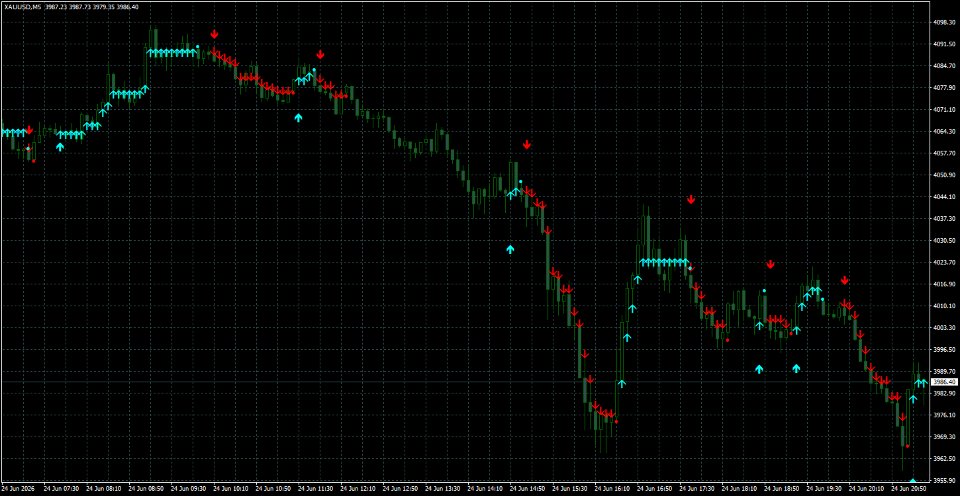
Task: Click the 24 Jun 20:10 time label
Action: click(x=868, y=489)
